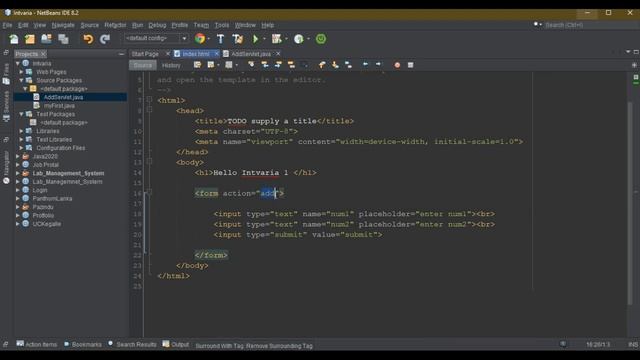
Task: Open the default config combo box
Action: pos(156,38)
